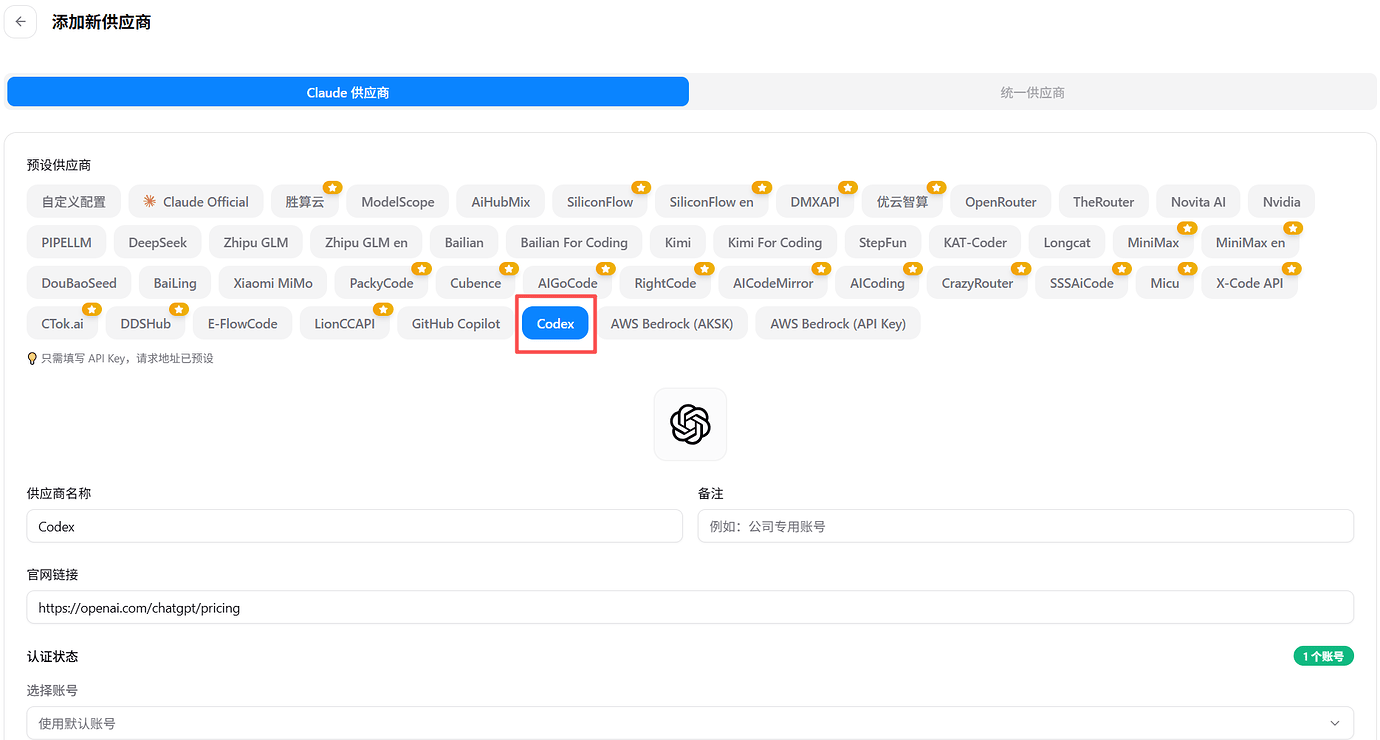
Task: Select the 自定义配置 preset
Action: point(74,201)
